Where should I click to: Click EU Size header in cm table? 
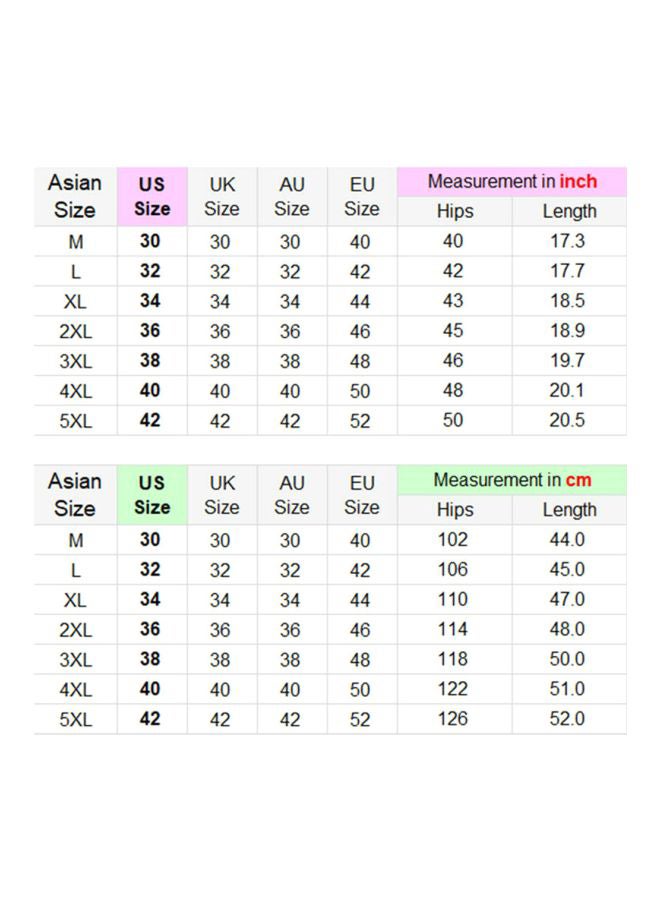pos(362,495)
